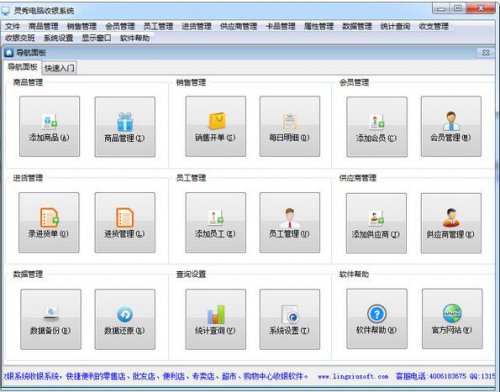
Task: Open 会员管理 (M) person icon
Action: (x=451, y=126)
